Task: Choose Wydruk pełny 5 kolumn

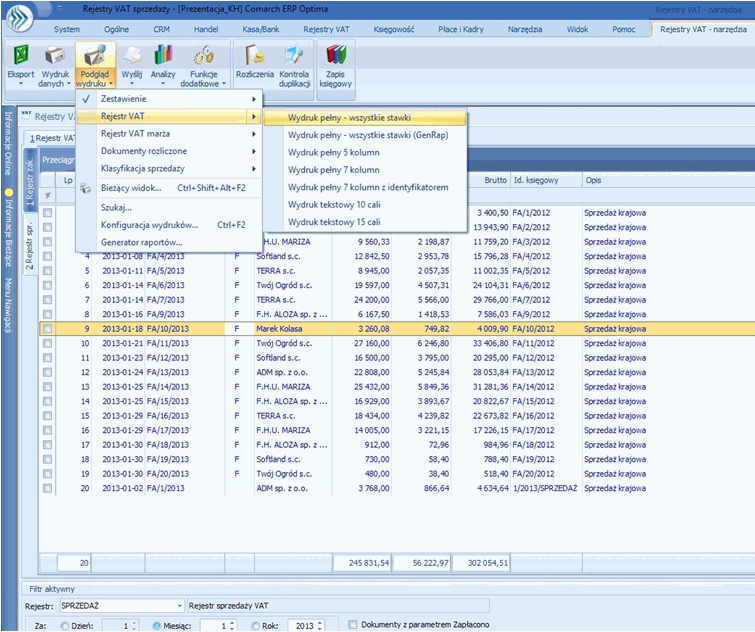Action: tap(334, 153)
